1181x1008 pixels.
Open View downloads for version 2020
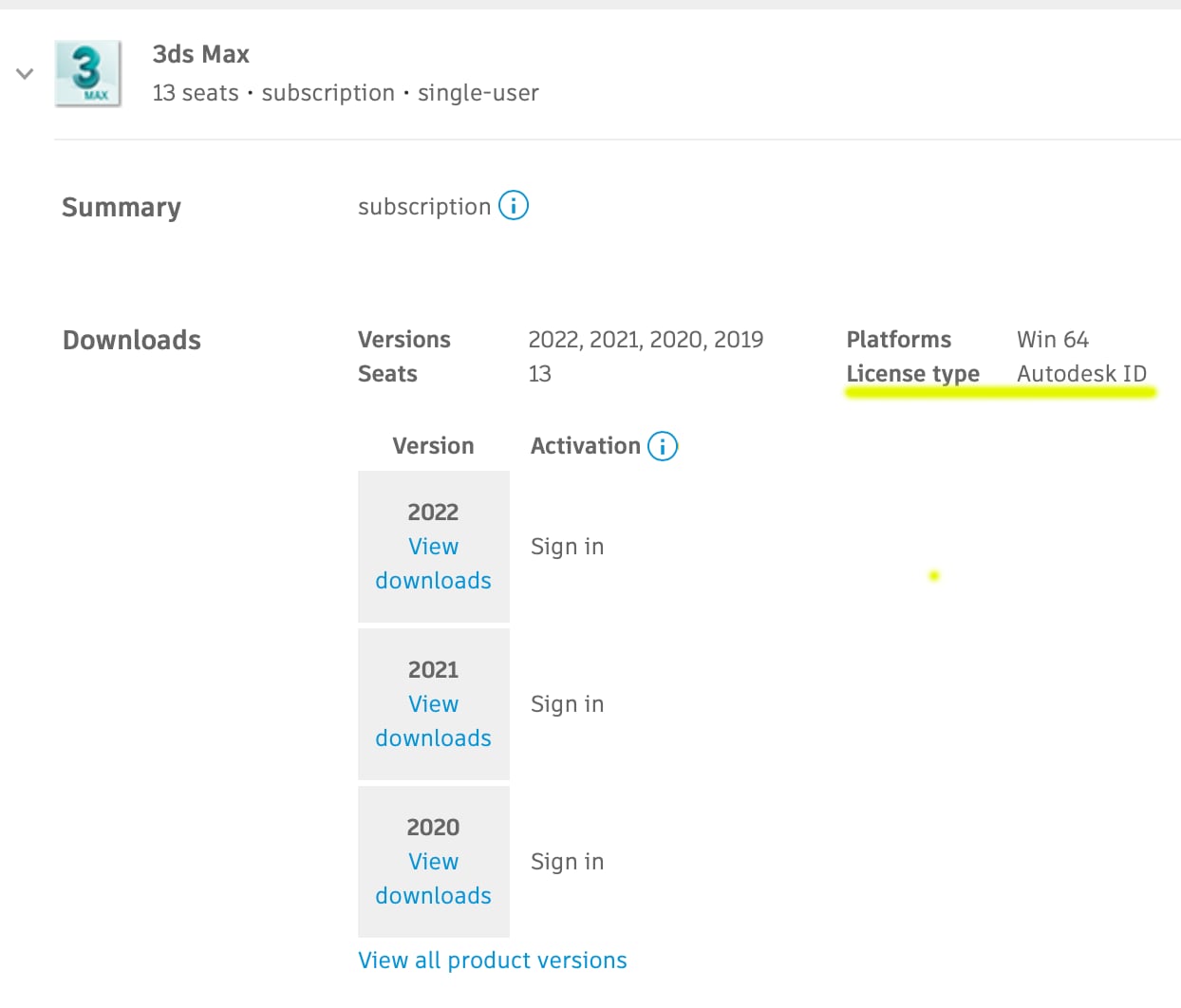(433, 879)
